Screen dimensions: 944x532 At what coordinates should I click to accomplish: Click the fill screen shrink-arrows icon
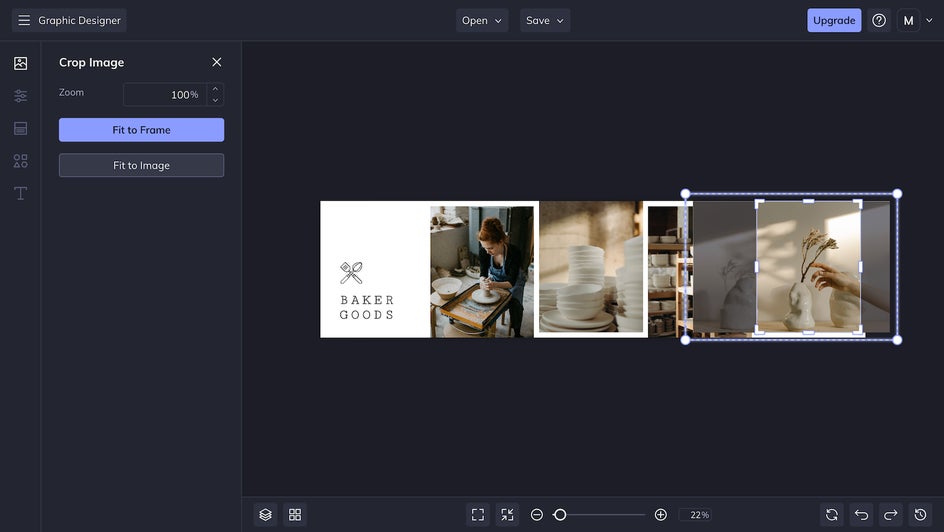[x=508, y=515]
